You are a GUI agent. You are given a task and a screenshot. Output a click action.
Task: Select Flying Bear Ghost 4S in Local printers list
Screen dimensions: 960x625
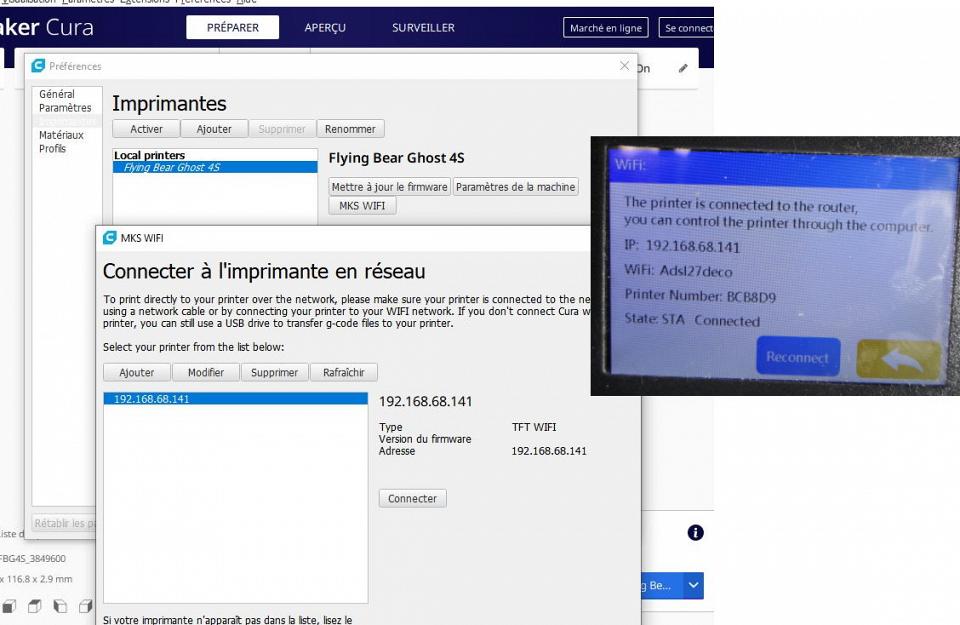click(x=215, y=167)
